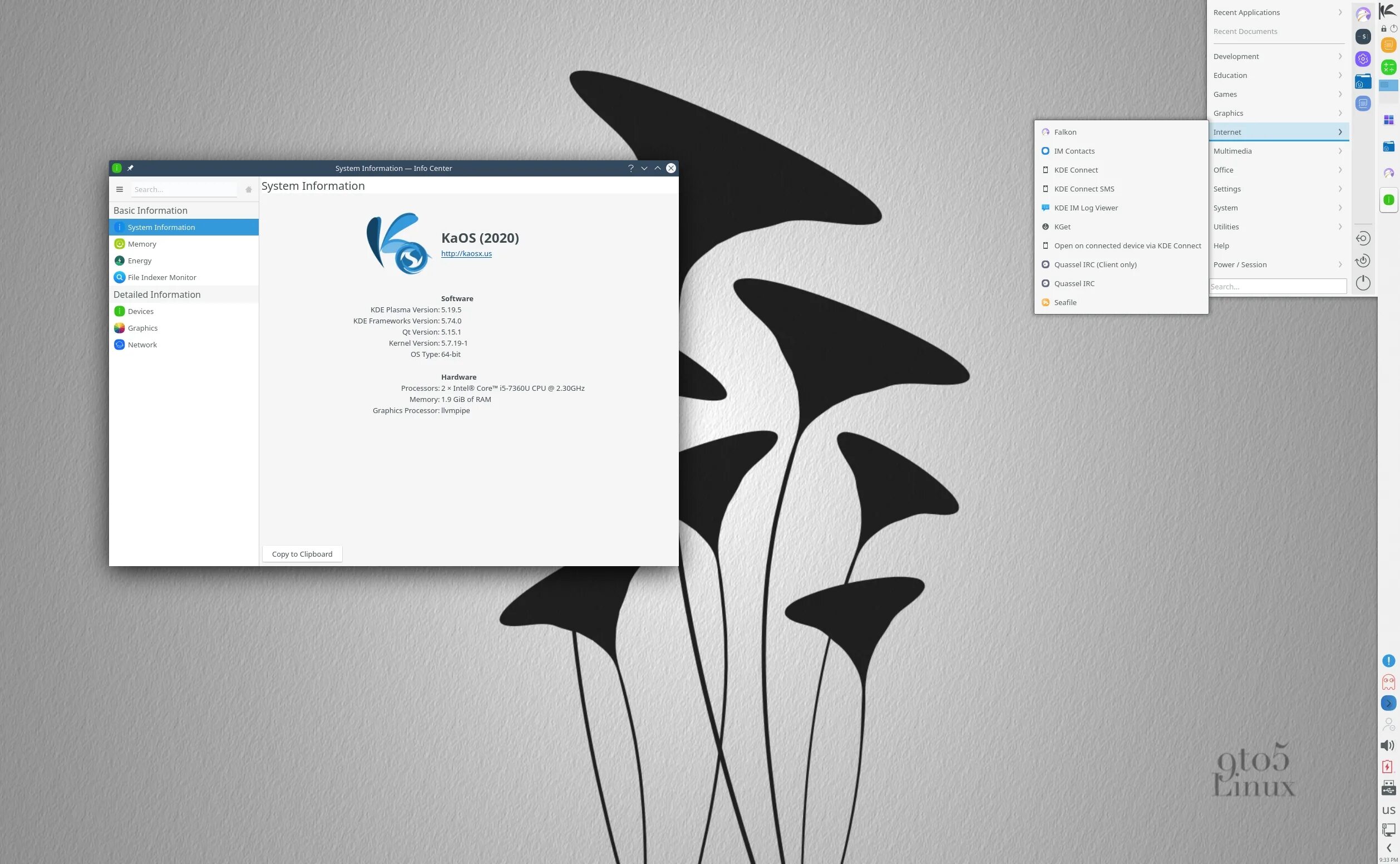Viewport: 1400px width, 864px height.
Task: Select Falkon from the Internet menu
Action: pyautogui.click(x=1064, y=132)
